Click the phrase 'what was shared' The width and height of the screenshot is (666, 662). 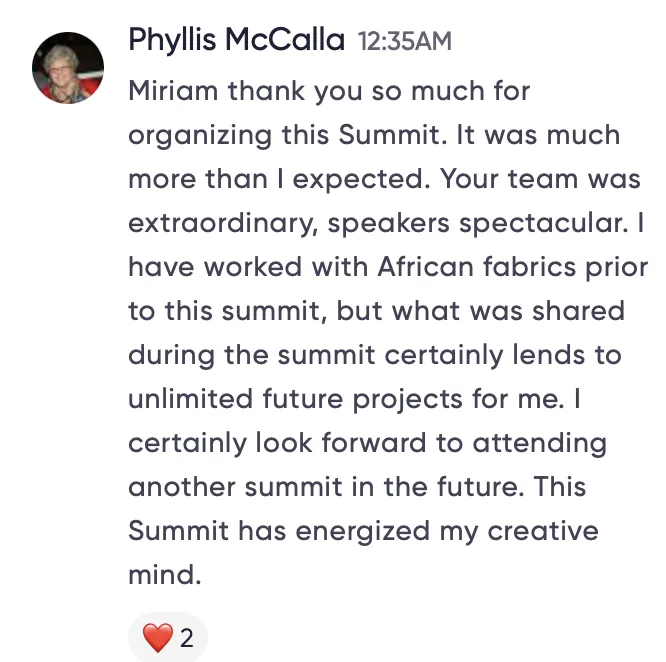click(x=508, y=311)
